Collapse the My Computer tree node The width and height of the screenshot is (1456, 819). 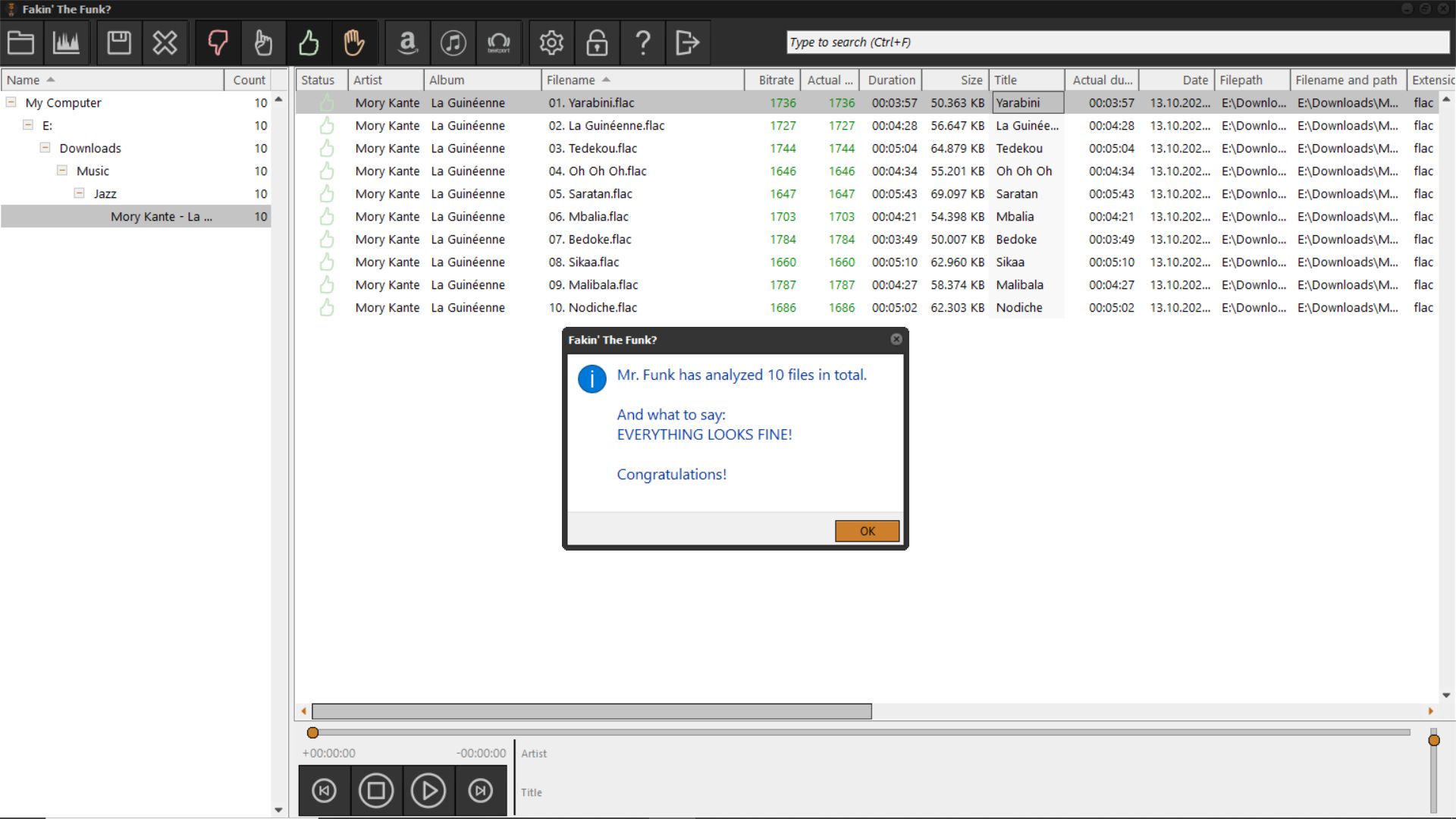point(11,102)
